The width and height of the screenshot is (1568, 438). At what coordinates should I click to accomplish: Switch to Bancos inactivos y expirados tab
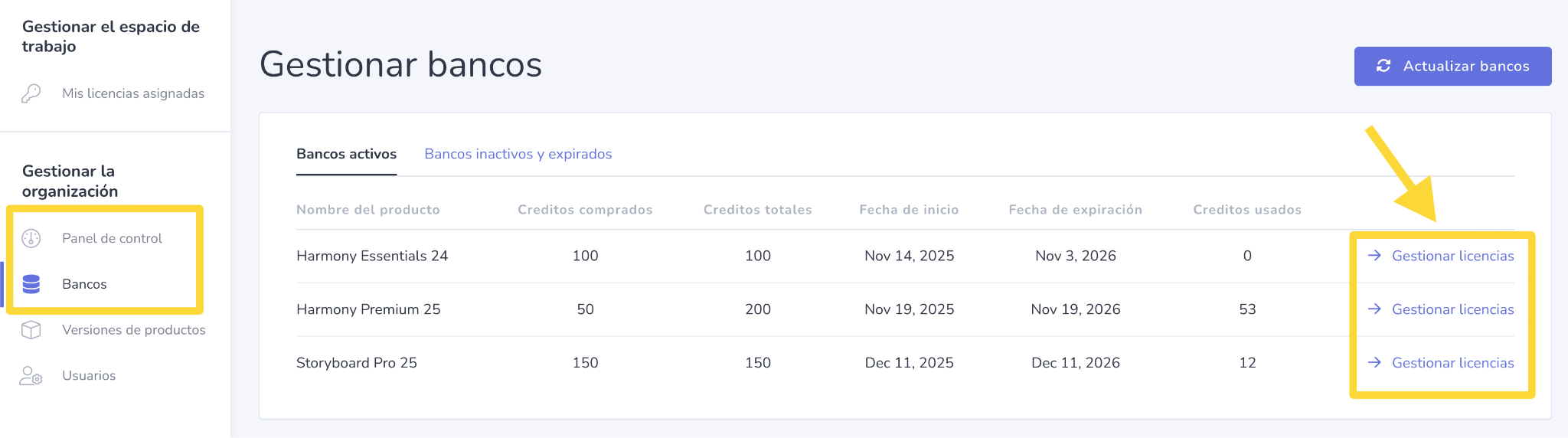518,154
